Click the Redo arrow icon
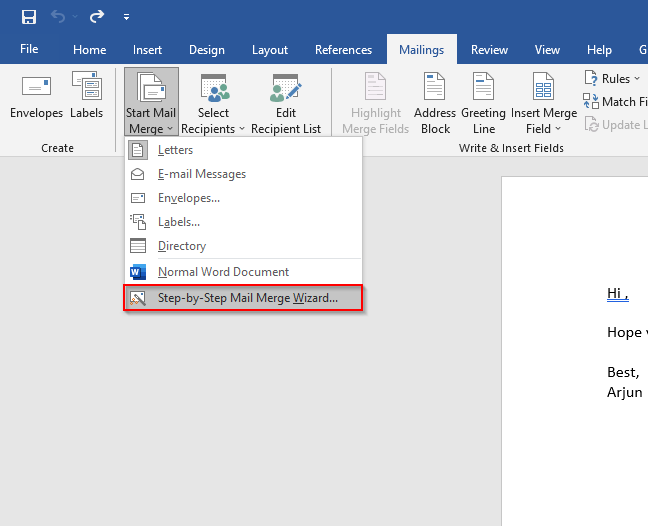Viewport: 648px width, 526px height. [x=96, y=17]
